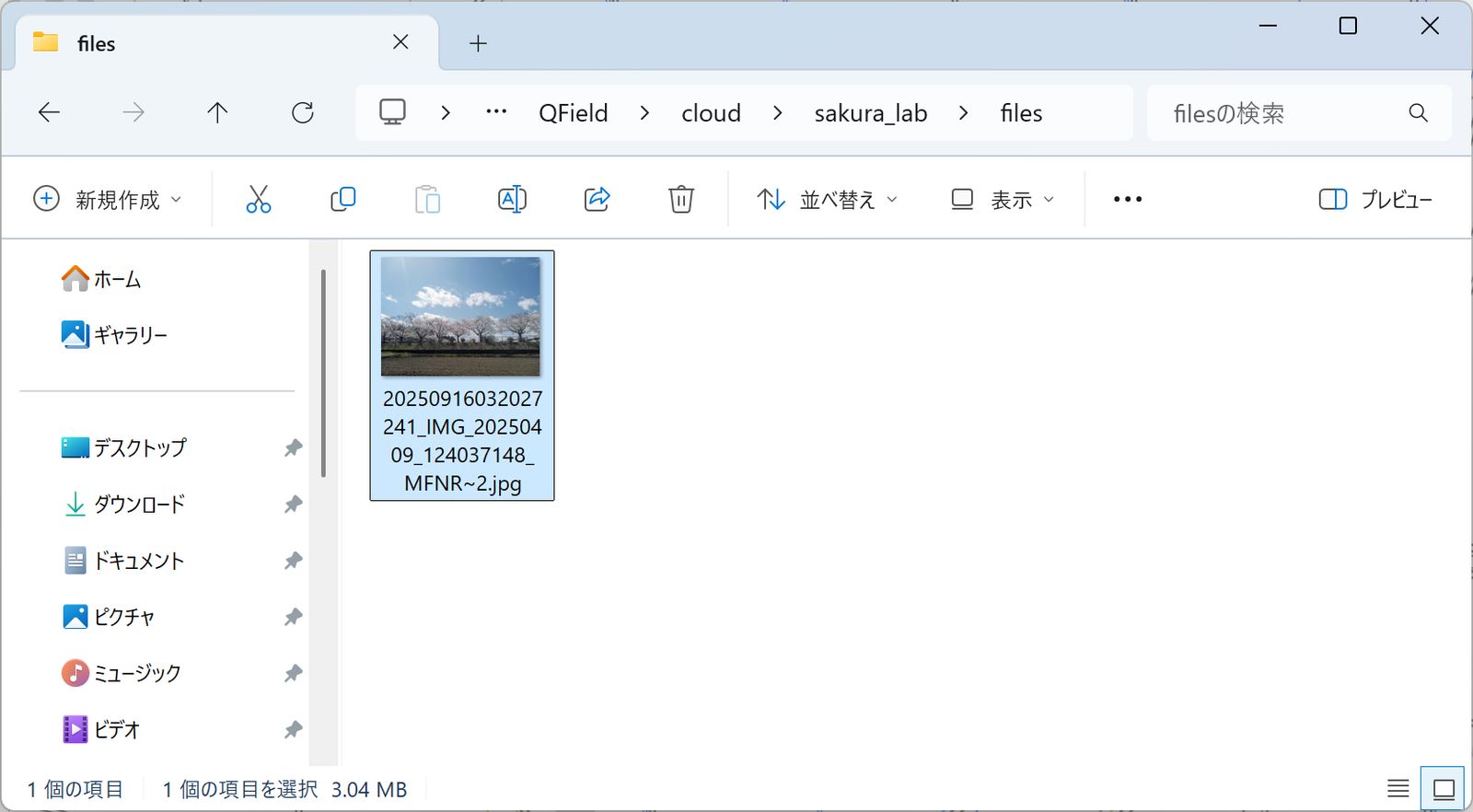Click the pin icon next to ミュージック
The width and height of the screenshot is (1473, 812).
(x=293, y=673)
